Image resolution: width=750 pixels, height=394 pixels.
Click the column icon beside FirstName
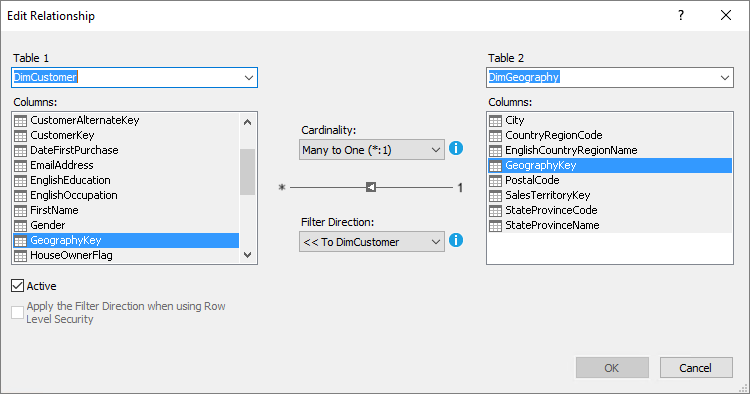(x=21, y=211)
